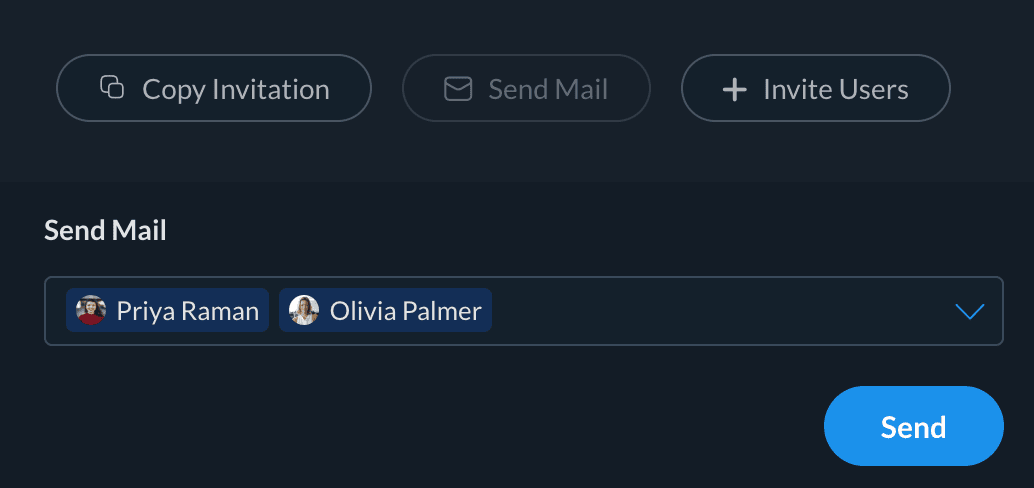Image resolution: width=1034 pixels, height=488 pixels.
Task: Click the Send Mail section heading
Action: pos(105,231)
